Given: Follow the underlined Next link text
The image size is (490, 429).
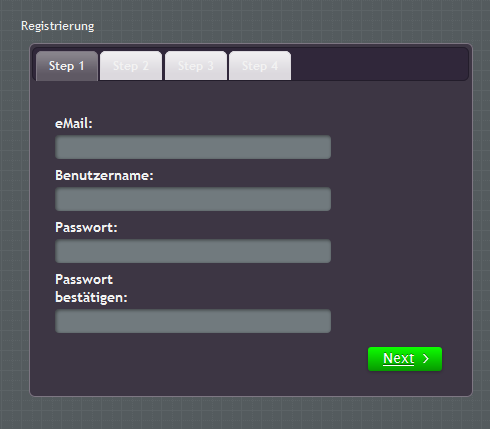Looking at the screenshot, I should 399,359.
